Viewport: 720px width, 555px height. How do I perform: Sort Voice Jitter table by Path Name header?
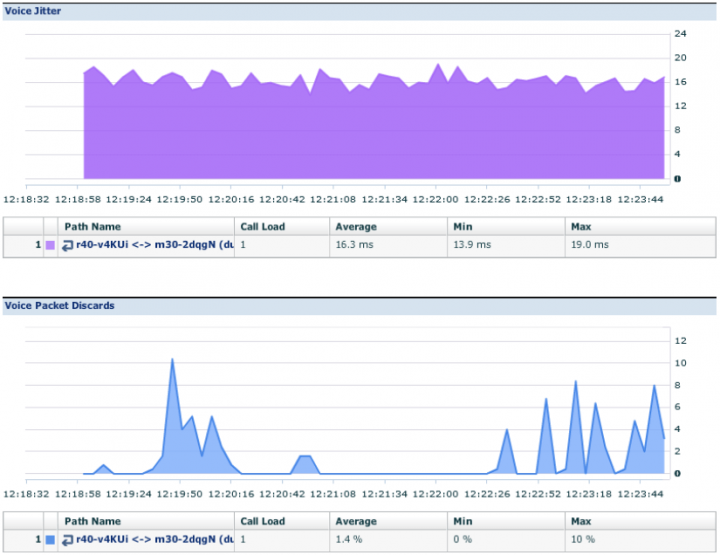click(x=92, y=226)
